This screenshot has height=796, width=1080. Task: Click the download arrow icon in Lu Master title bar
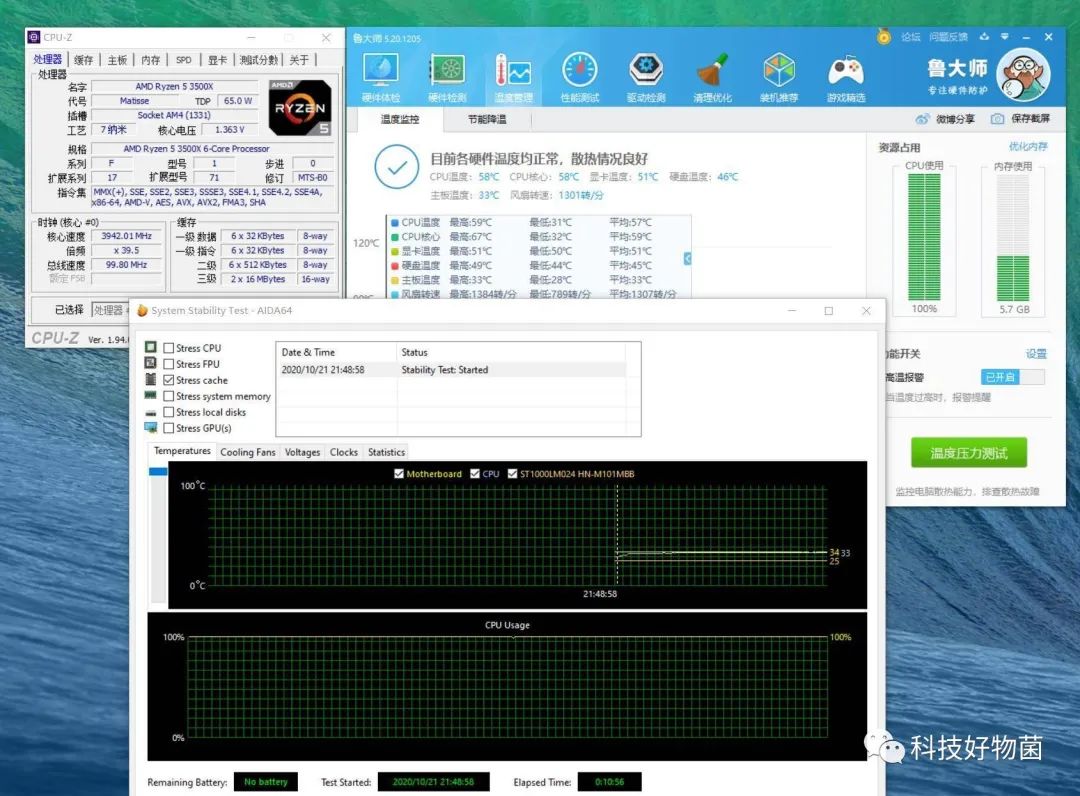tap(984, 36)
